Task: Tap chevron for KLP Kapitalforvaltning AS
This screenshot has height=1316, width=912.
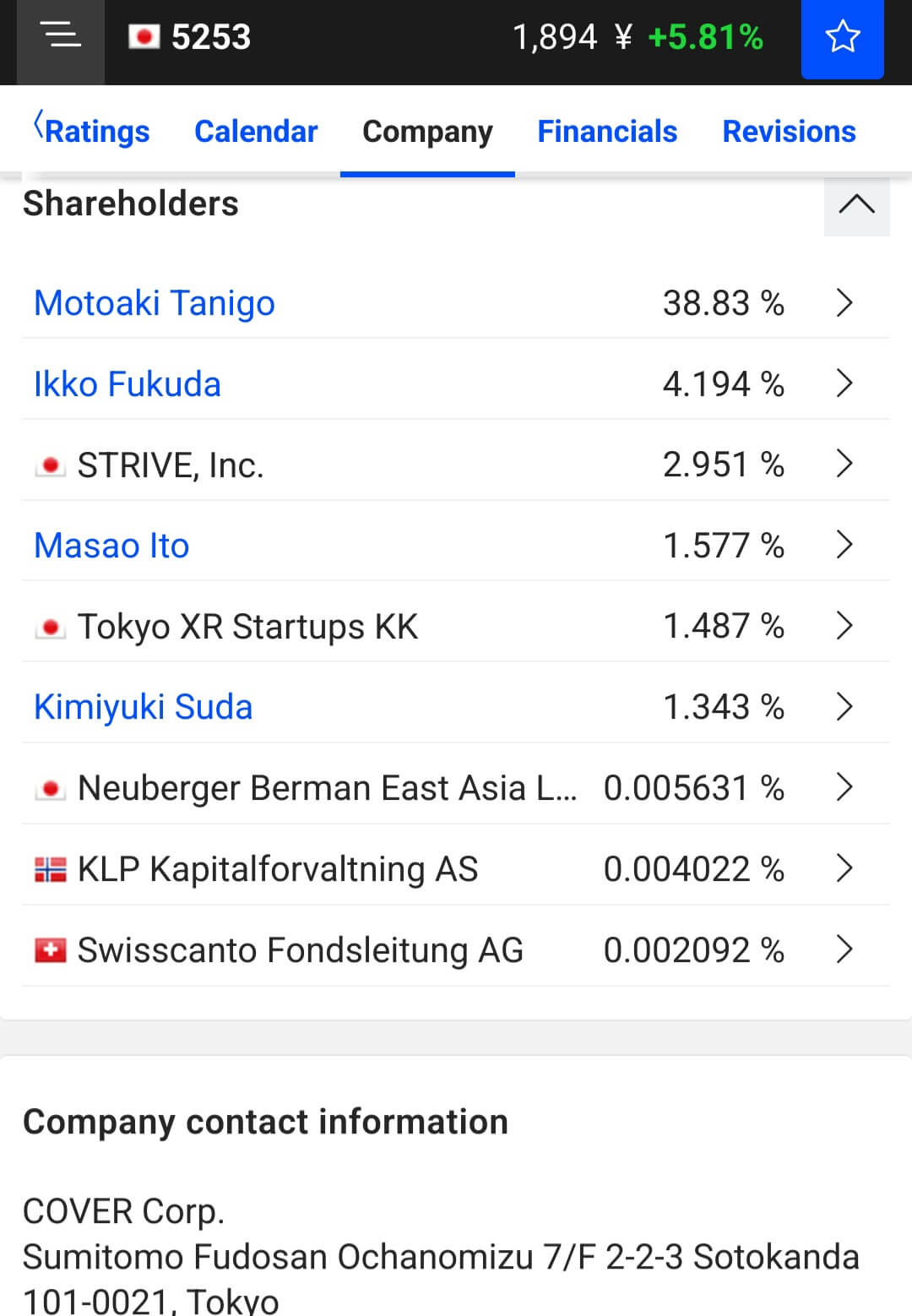Action: 844,867
